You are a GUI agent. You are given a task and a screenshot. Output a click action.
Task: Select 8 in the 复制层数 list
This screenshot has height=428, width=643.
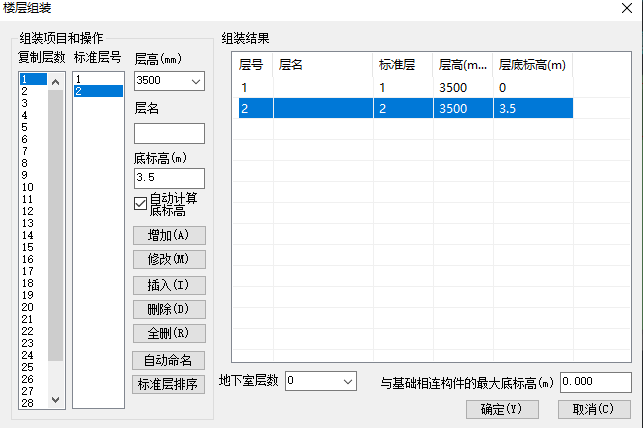[33, 163]
